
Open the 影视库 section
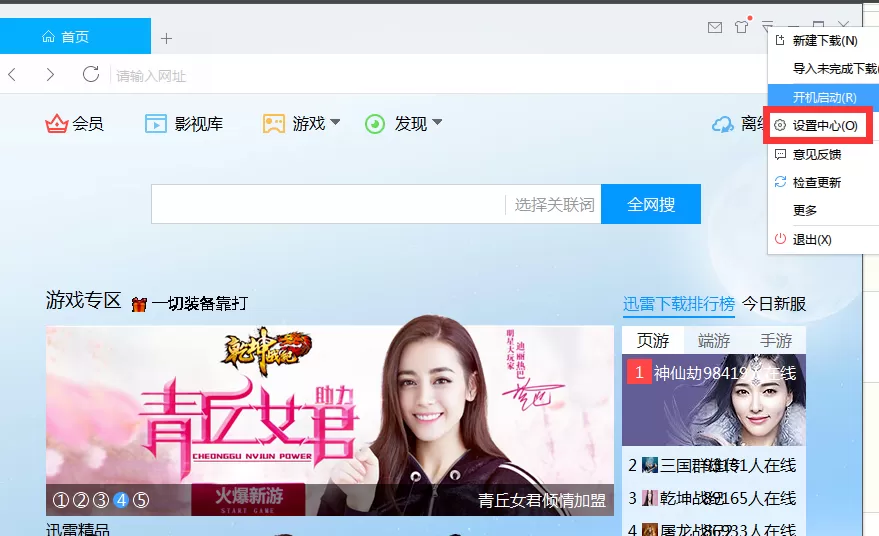tap(184, 123)
